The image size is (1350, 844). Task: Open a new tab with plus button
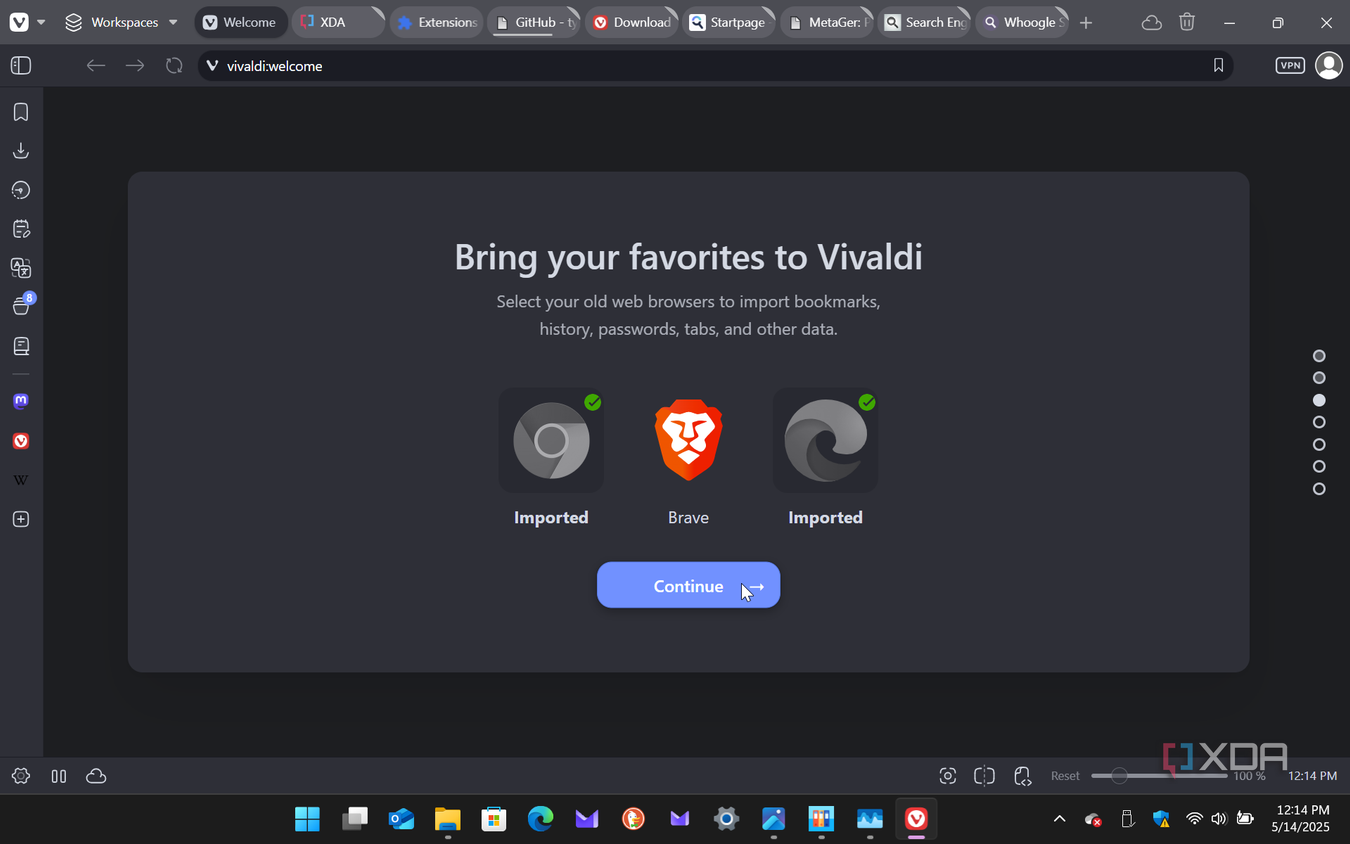(1086, 22)
